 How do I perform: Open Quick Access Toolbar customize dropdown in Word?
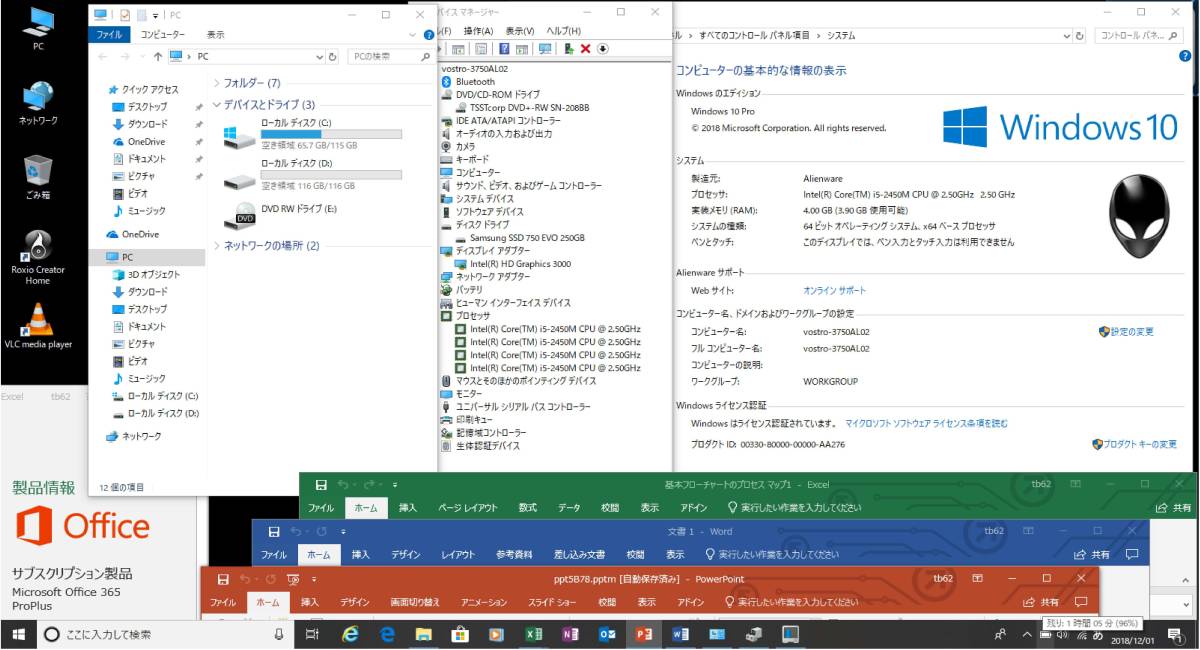343,531
